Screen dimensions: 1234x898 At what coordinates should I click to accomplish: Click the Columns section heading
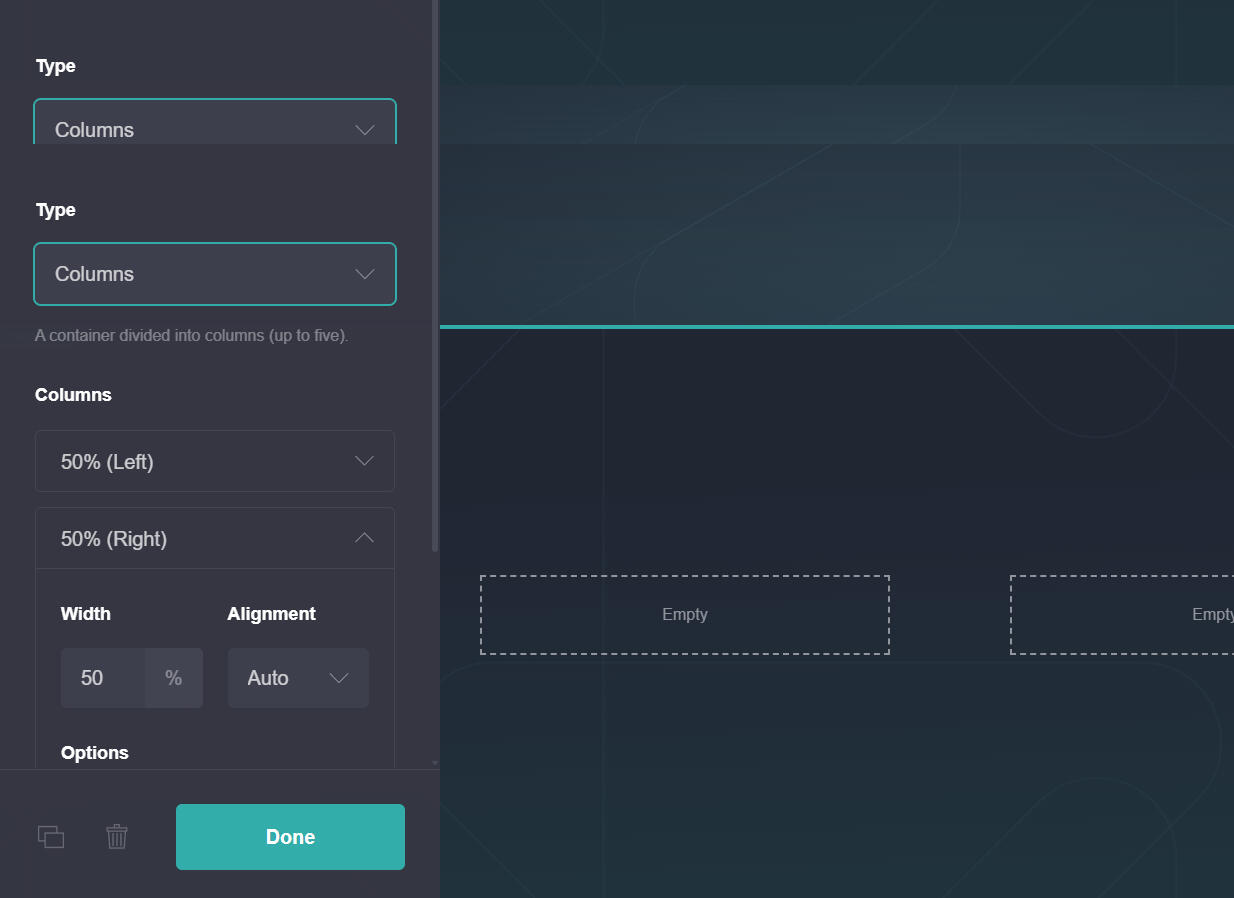coord(73,395)
